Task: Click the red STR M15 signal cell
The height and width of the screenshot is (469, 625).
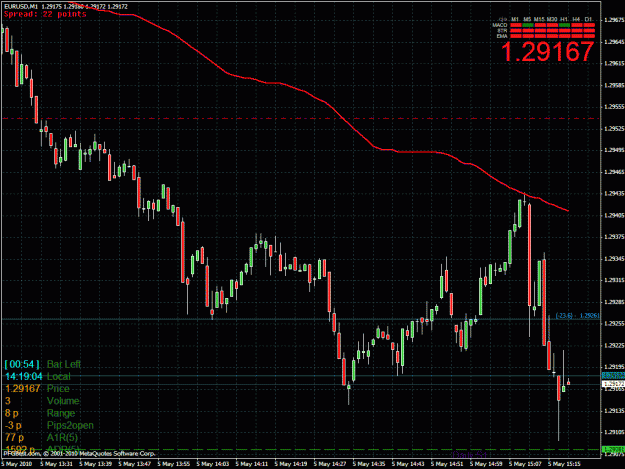Action: [x=540, y=31]
